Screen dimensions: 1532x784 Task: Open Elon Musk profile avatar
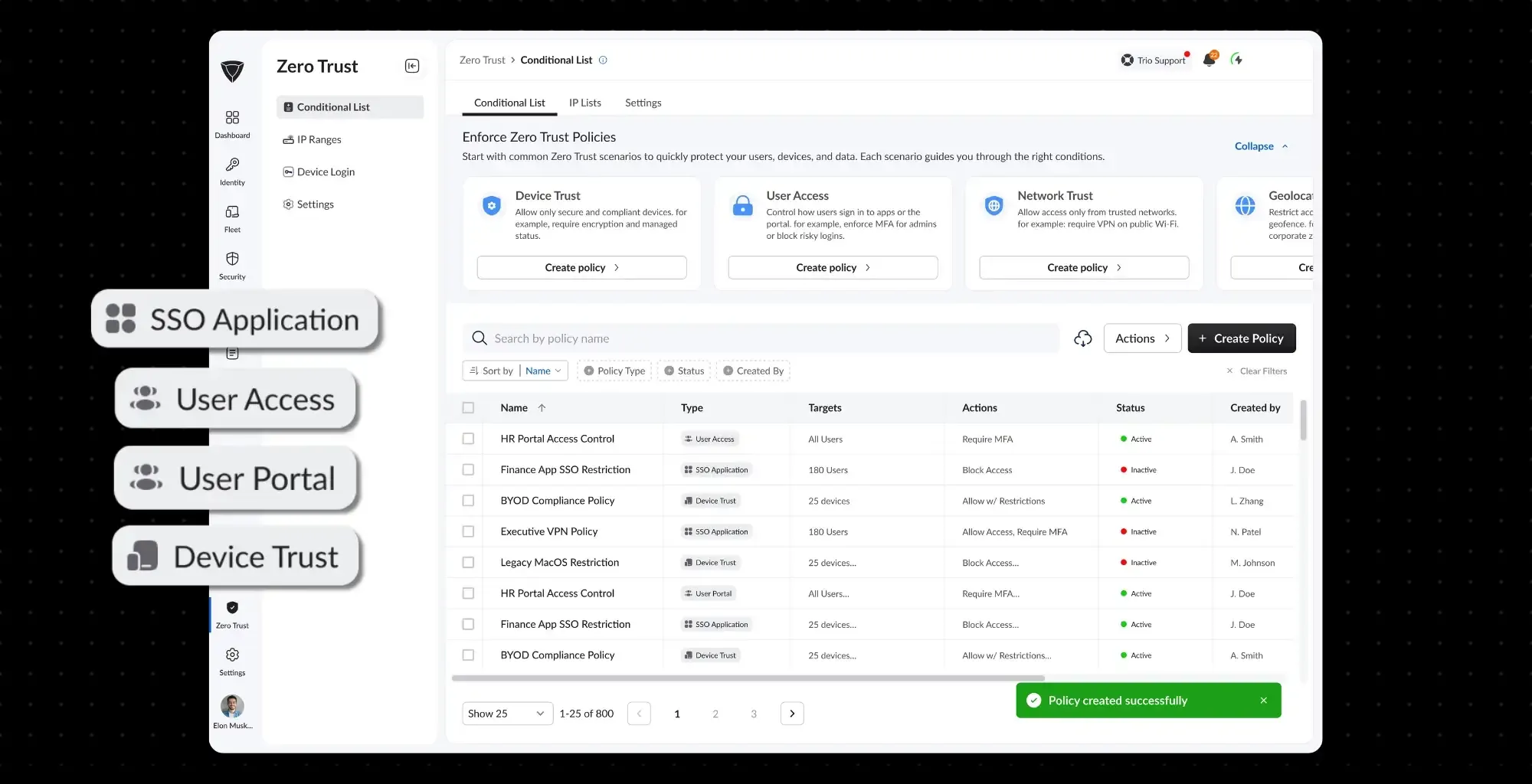(x=232, y=706)
